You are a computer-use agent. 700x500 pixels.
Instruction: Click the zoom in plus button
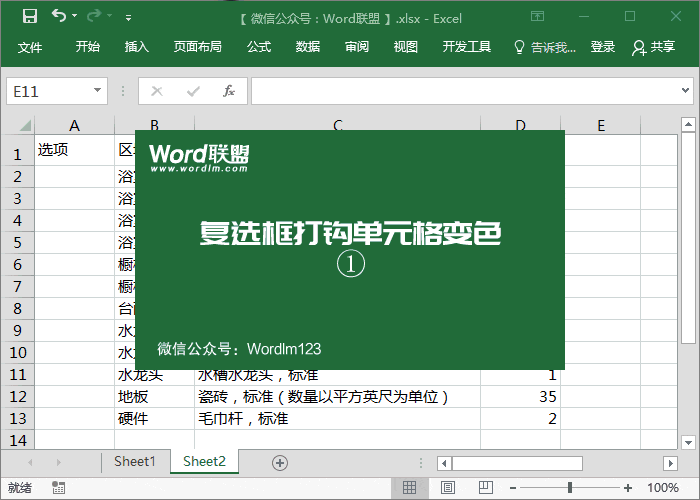click(628, 488)
